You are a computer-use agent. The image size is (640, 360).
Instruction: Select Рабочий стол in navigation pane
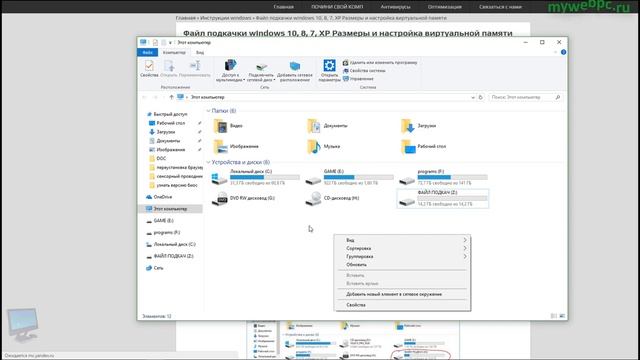171,123
